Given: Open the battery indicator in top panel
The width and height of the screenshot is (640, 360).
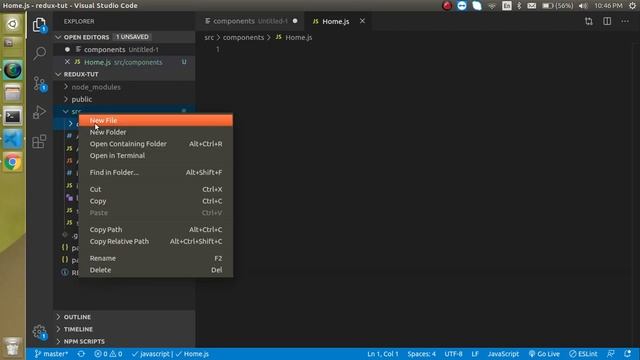Looking at the screenshot, I should pos(558,6).
